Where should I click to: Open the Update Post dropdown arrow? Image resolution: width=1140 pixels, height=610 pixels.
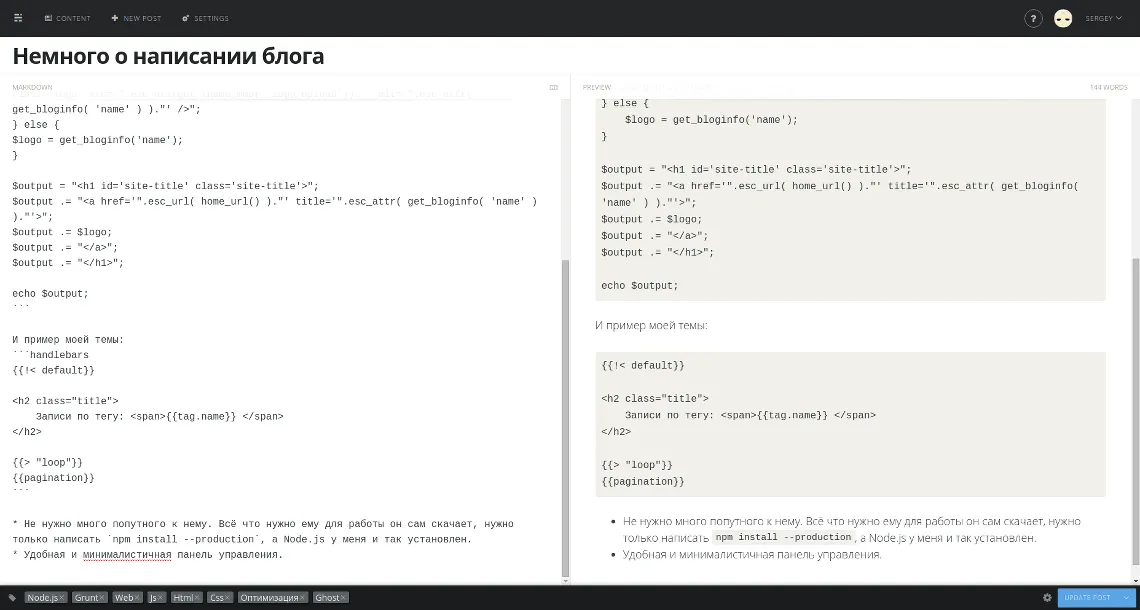[x=1125, y=597]
